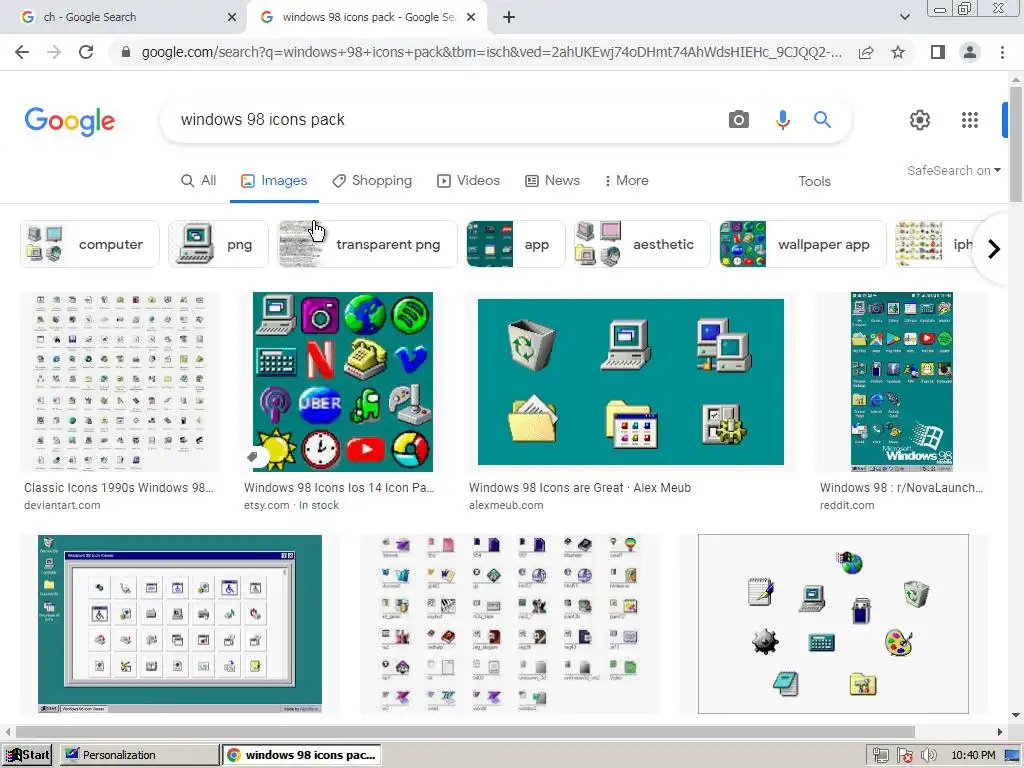The height and width of the screenshot is (768, 1024).
Task: Switch to the All results tab
Action: (x=199, y=181)
